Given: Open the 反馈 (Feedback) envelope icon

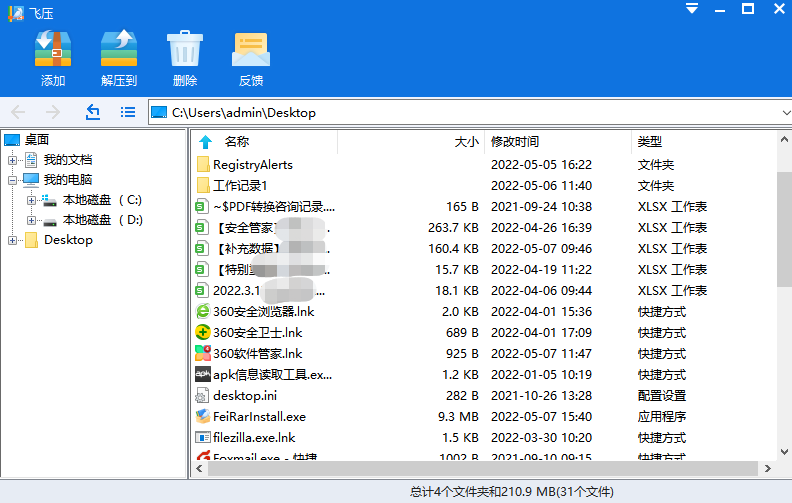Looking at the screenshot, I should tap(251, 49).
